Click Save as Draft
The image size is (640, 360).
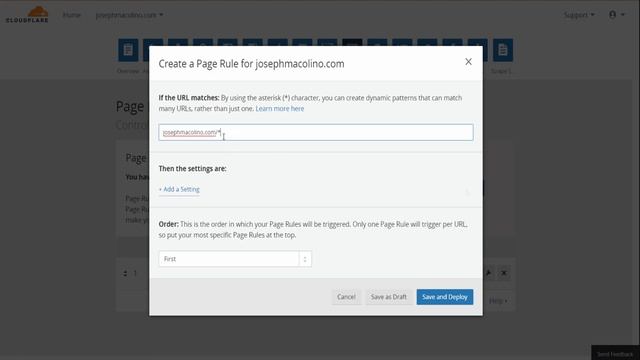click(388, 297)
